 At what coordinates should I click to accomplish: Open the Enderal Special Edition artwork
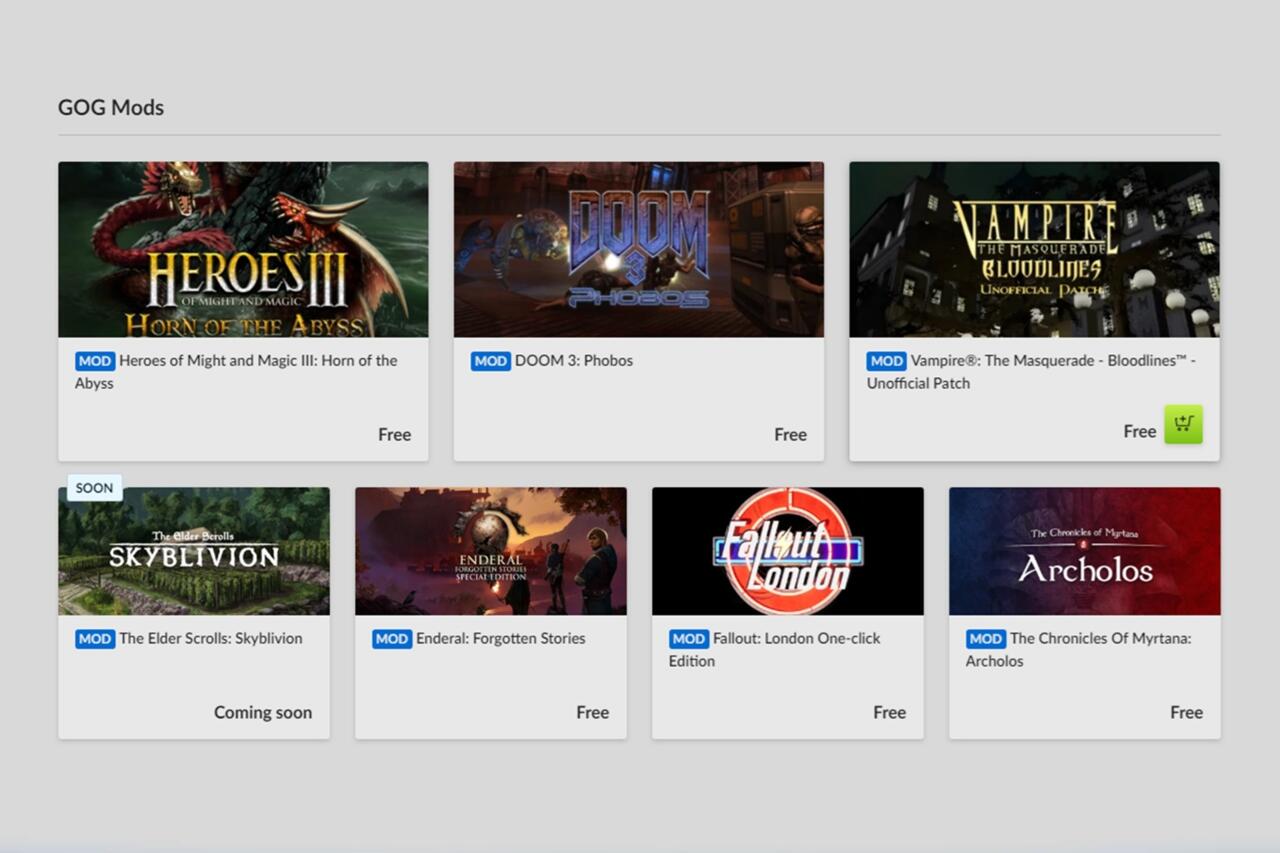[x=490, y=551]
